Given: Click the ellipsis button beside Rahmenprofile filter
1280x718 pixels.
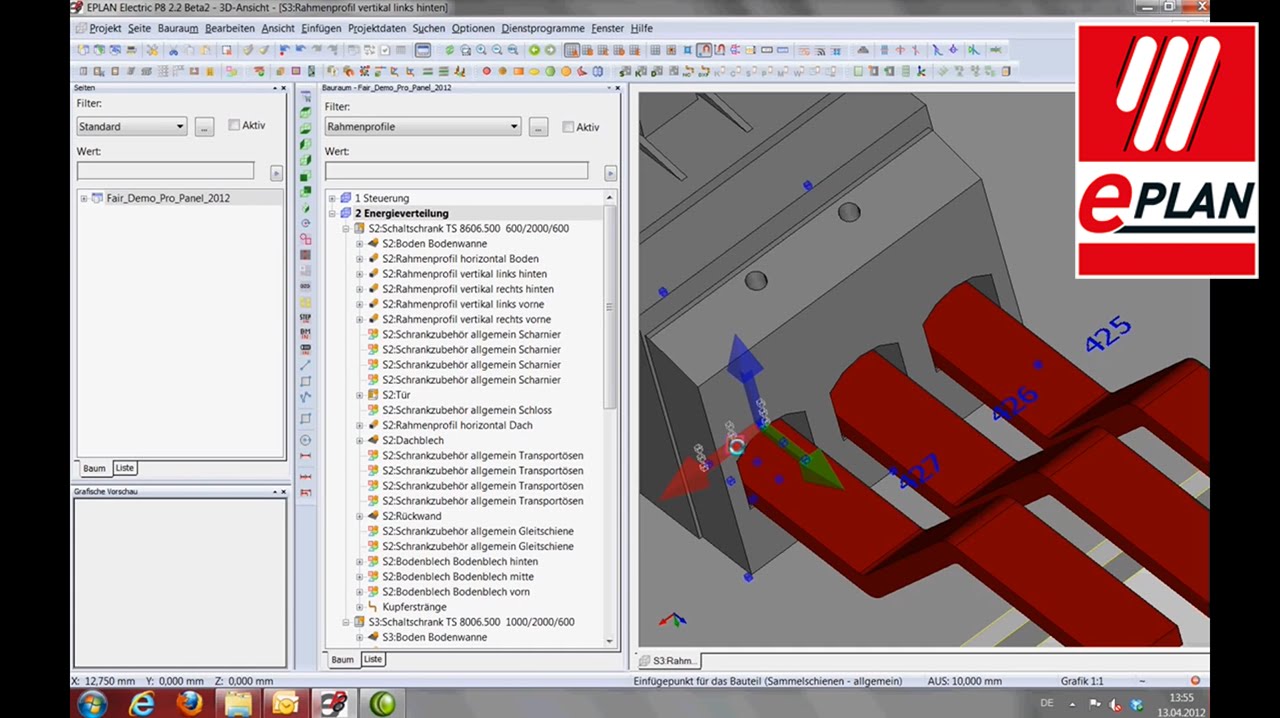Looking at the screenshot, I should [538, 127].
